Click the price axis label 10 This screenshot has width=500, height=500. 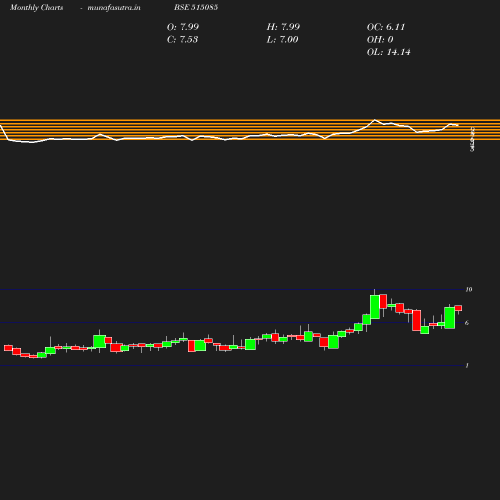coord(469,289)
